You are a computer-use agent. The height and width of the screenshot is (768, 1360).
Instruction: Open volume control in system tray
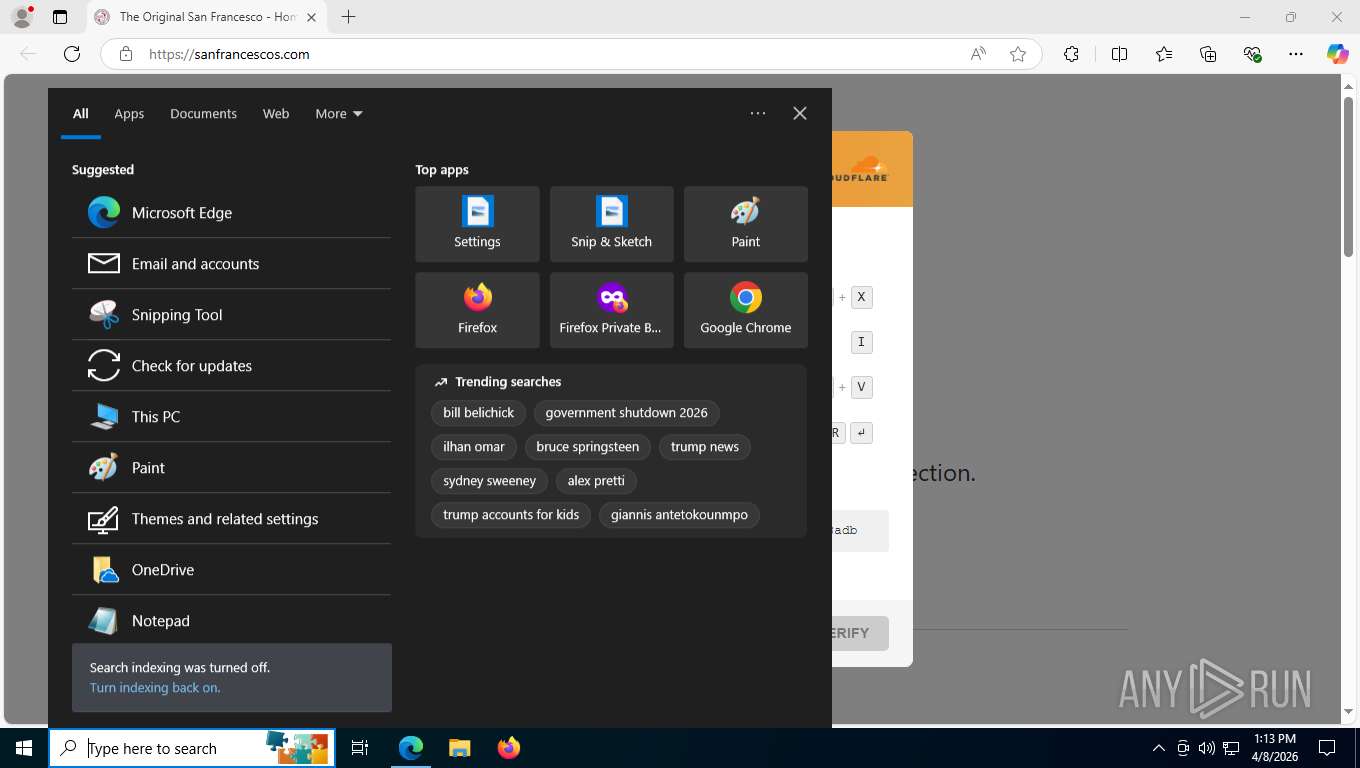pyautogui.click(x=1207, y=748)
